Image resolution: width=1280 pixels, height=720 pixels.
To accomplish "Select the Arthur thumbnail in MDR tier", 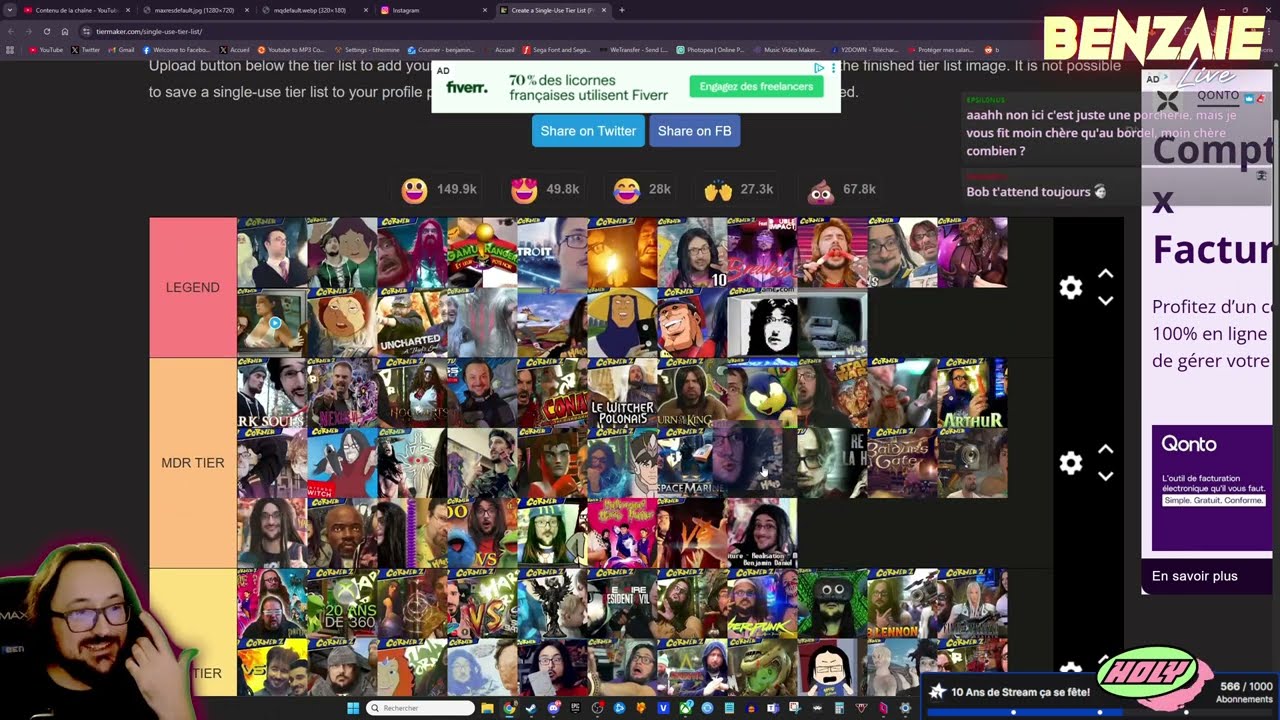I will [972, 393].
